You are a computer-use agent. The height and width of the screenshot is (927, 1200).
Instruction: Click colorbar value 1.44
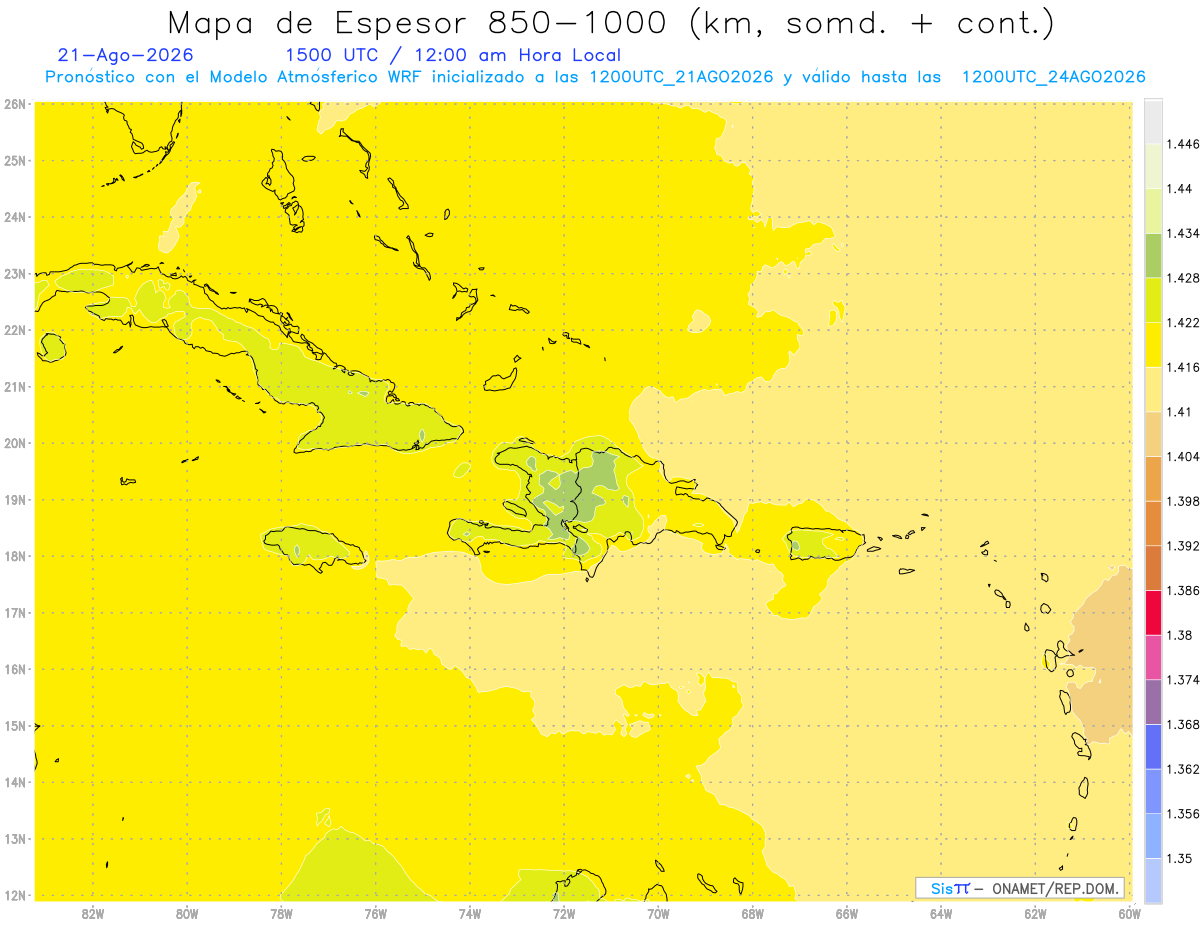(1179, 188)
